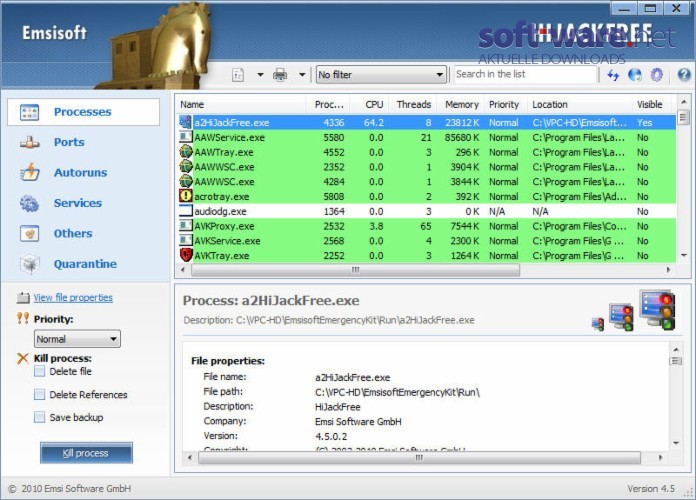Click the view file properties folder icon
Viewport: 696px width, 500px height.
(x=23, y=298)
